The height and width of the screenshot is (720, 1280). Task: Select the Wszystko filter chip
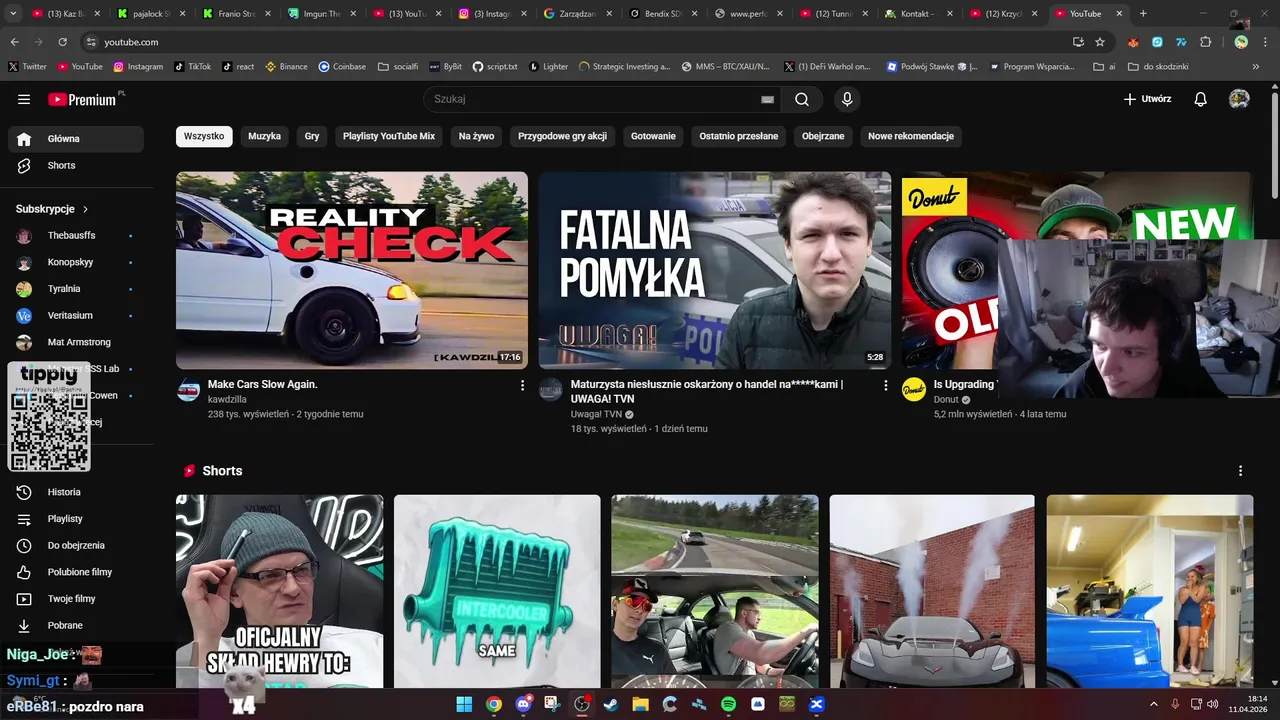point(204,136)
